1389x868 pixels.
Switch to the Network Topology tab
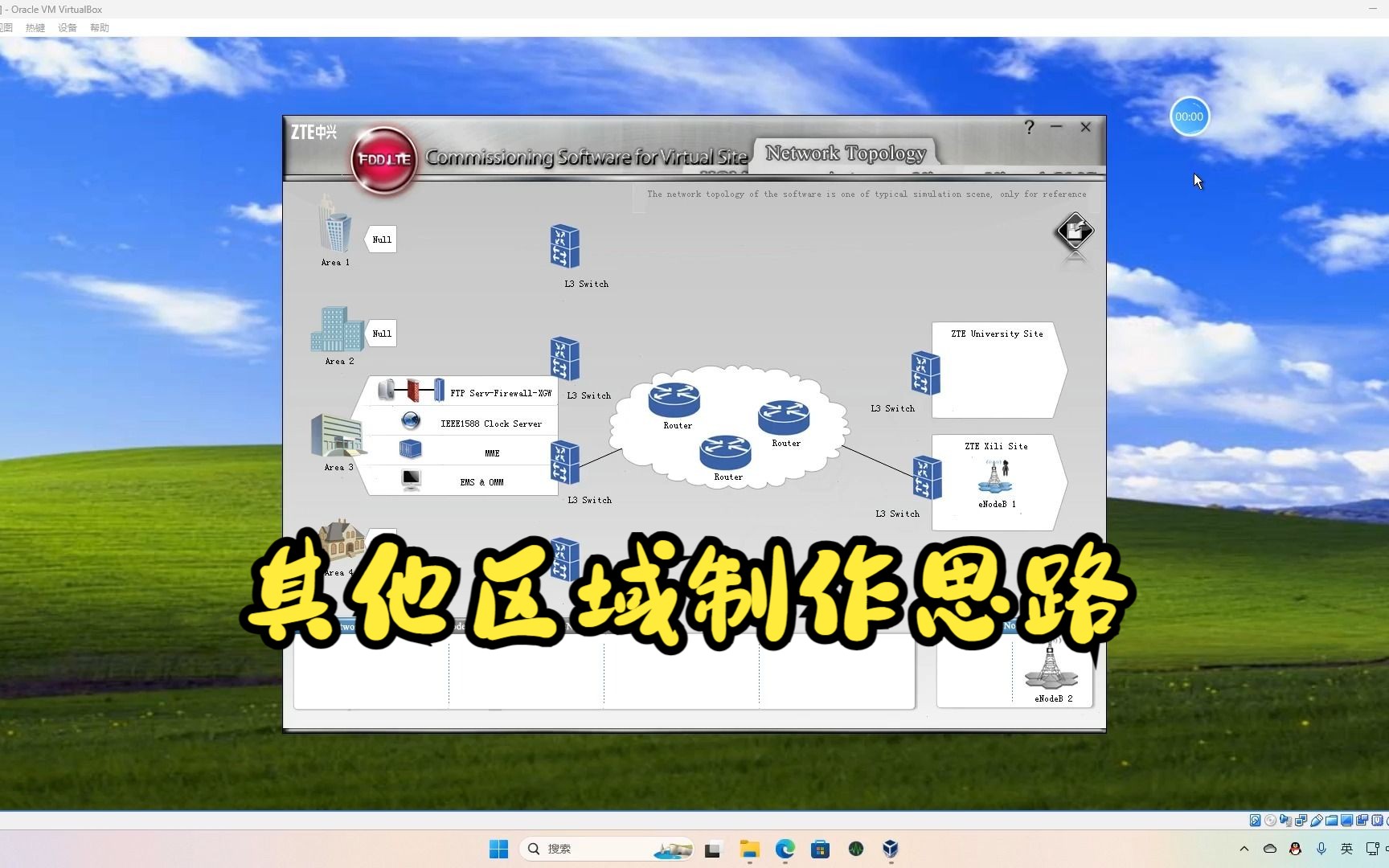(845, 154)
